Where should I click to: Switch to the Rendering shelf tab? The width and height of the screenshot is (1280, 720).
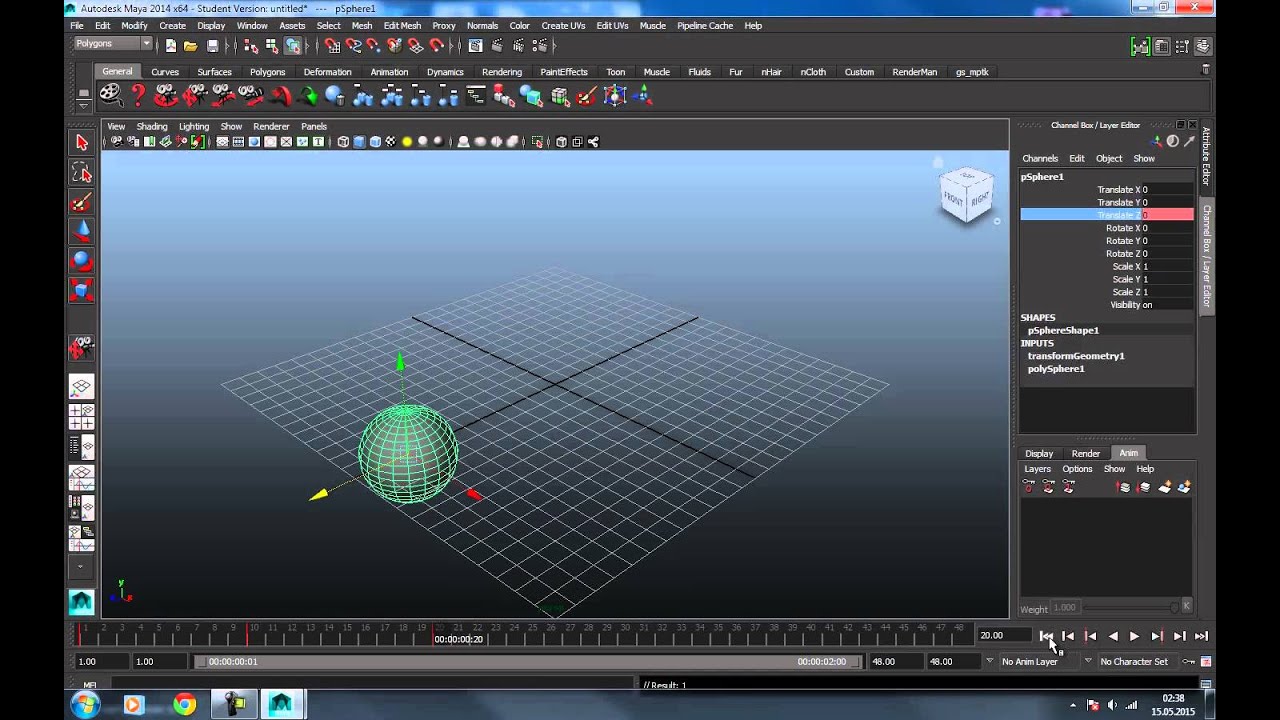click(x=502, y=72)
